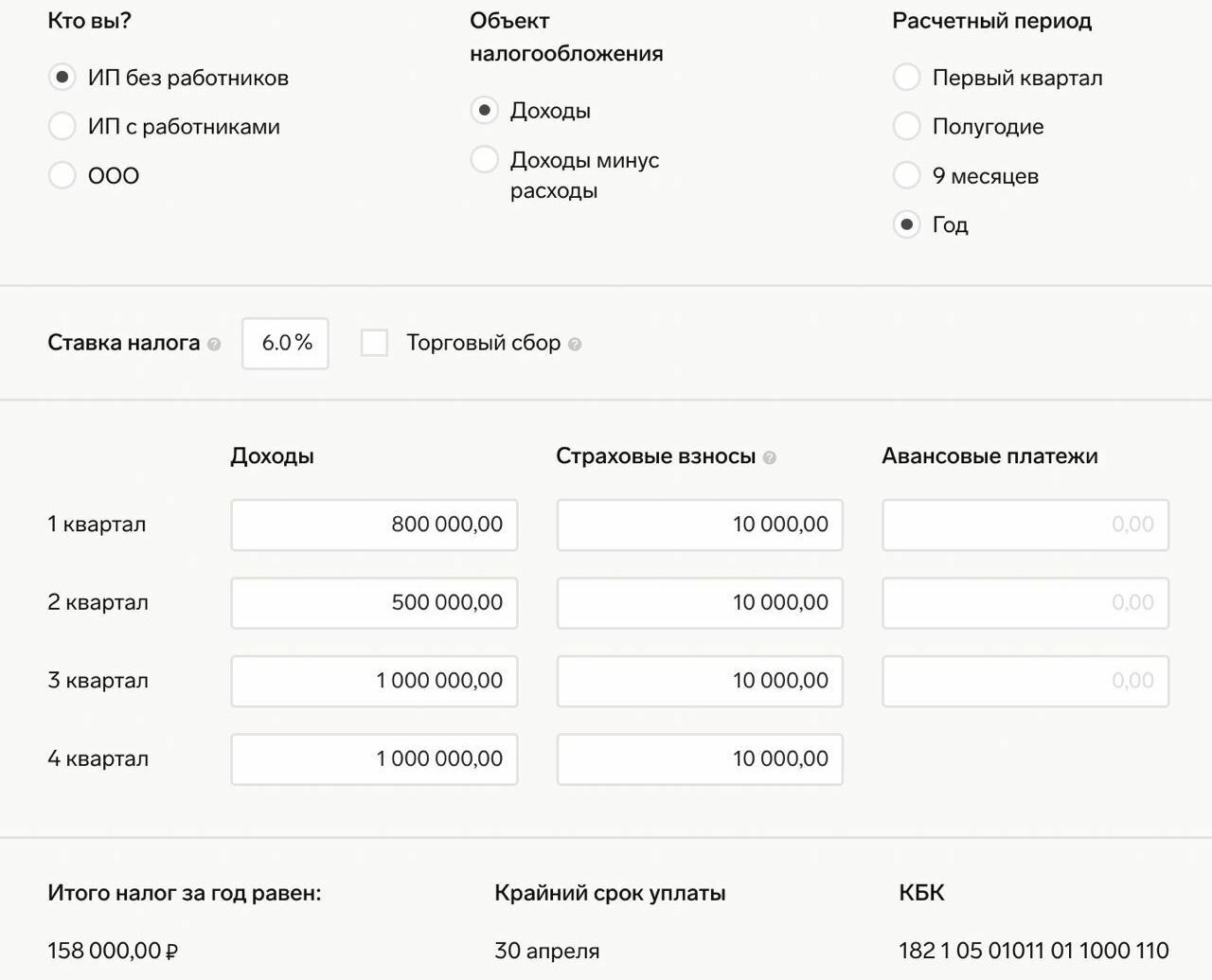Select ИП без работников option
Screen dimensions: 1212x980
62,78
